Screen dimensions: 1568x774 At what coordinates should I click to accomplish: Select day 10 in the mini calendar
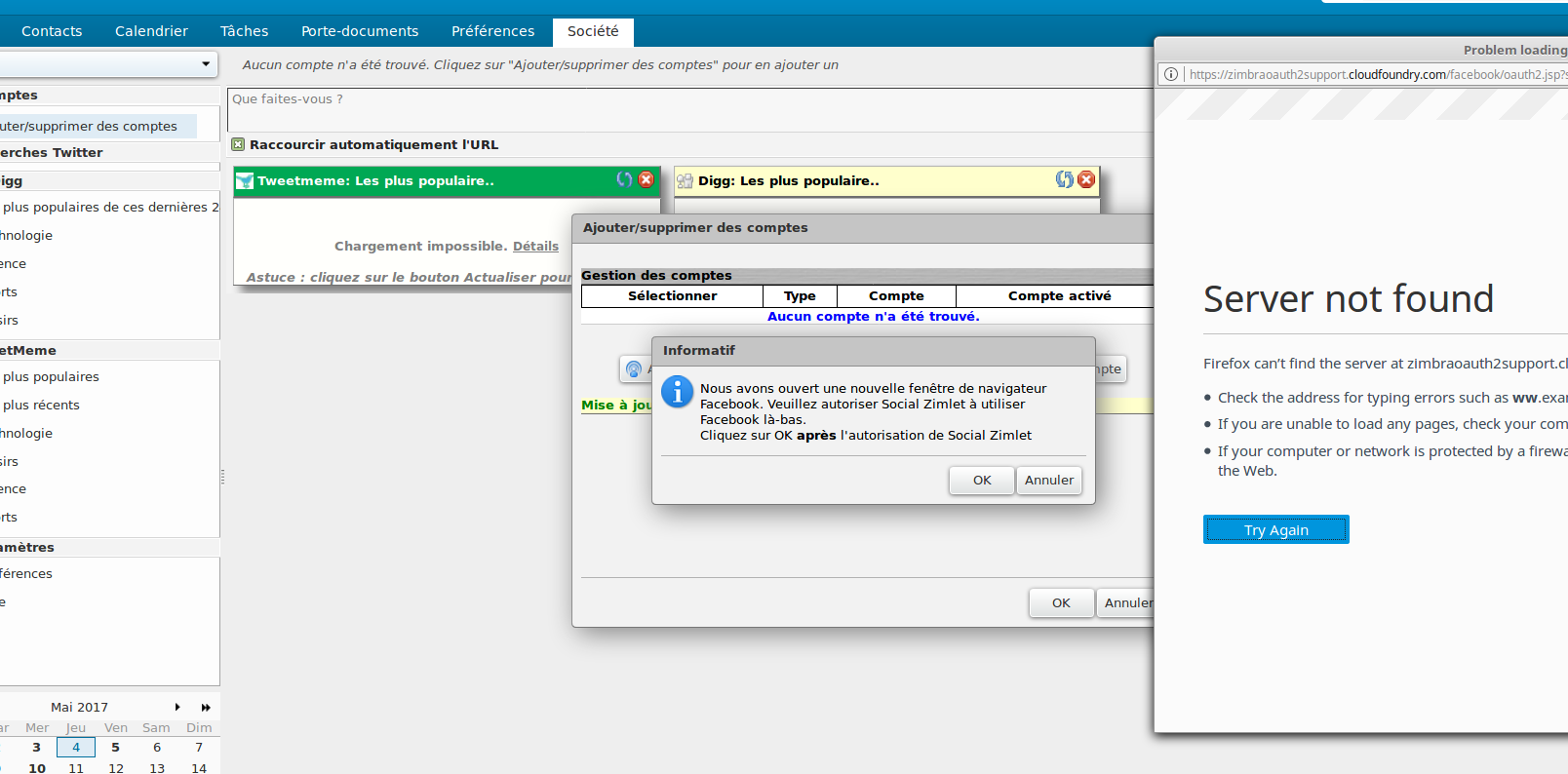(x=37, y=768)
